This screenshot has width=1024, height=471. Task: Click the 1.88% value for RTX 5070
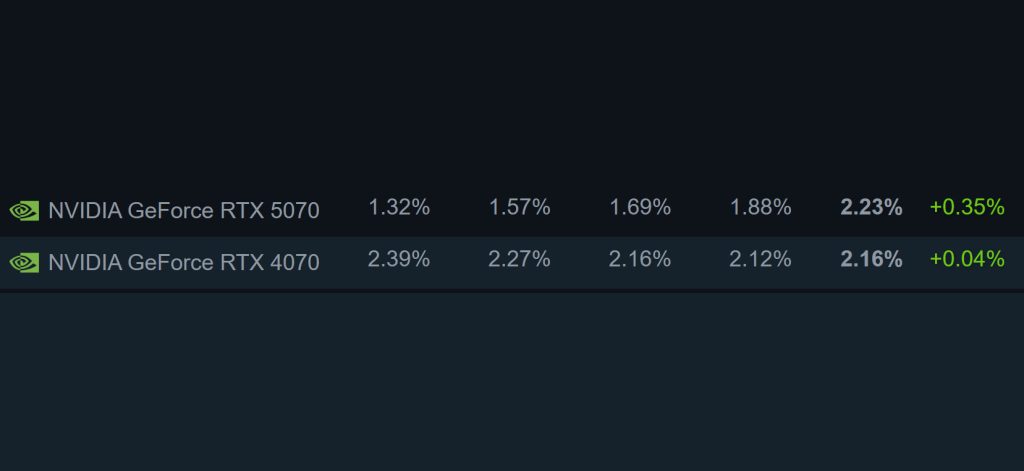(760, 208)
